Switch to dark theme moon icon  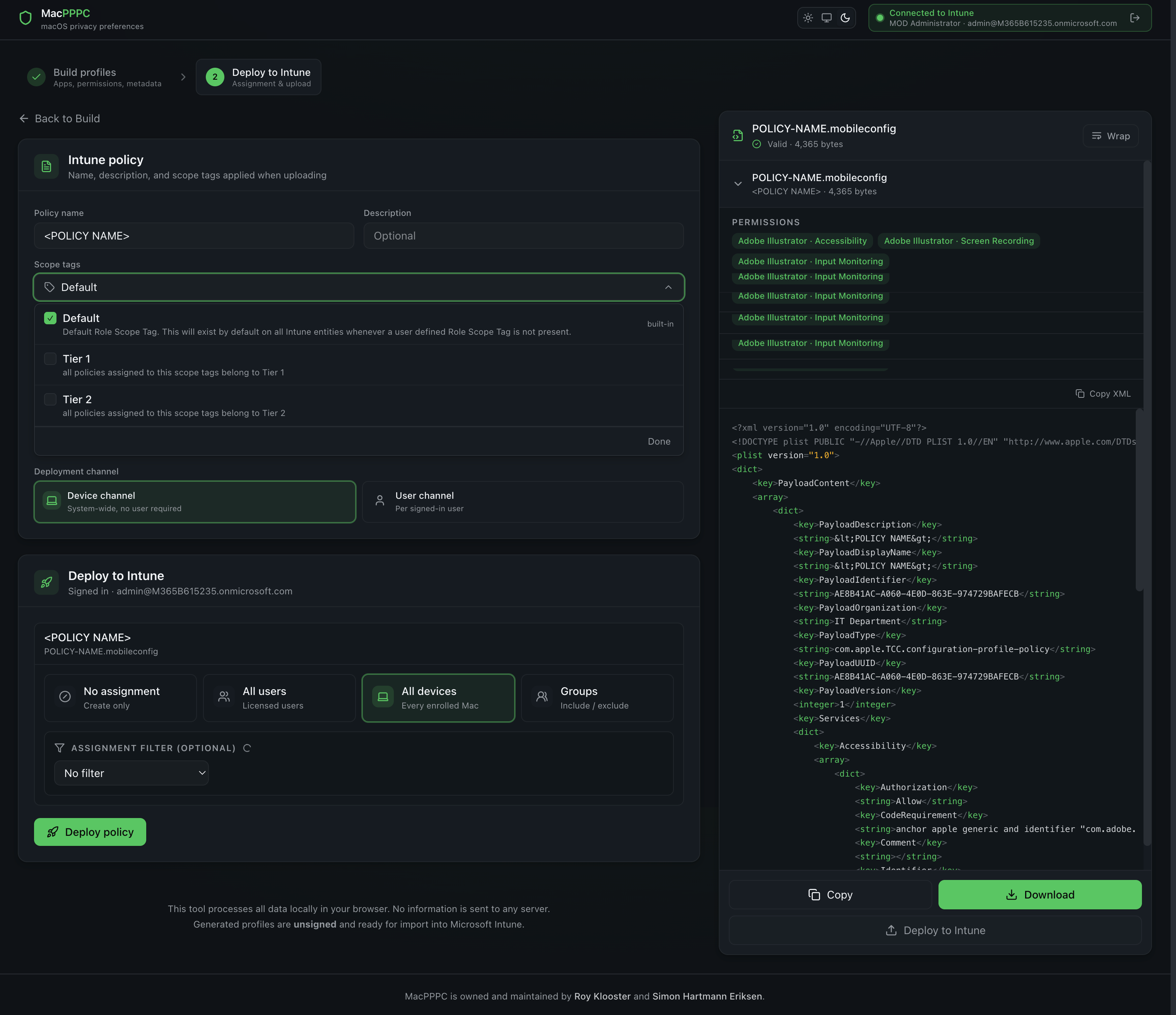click(x=845, y=17)
